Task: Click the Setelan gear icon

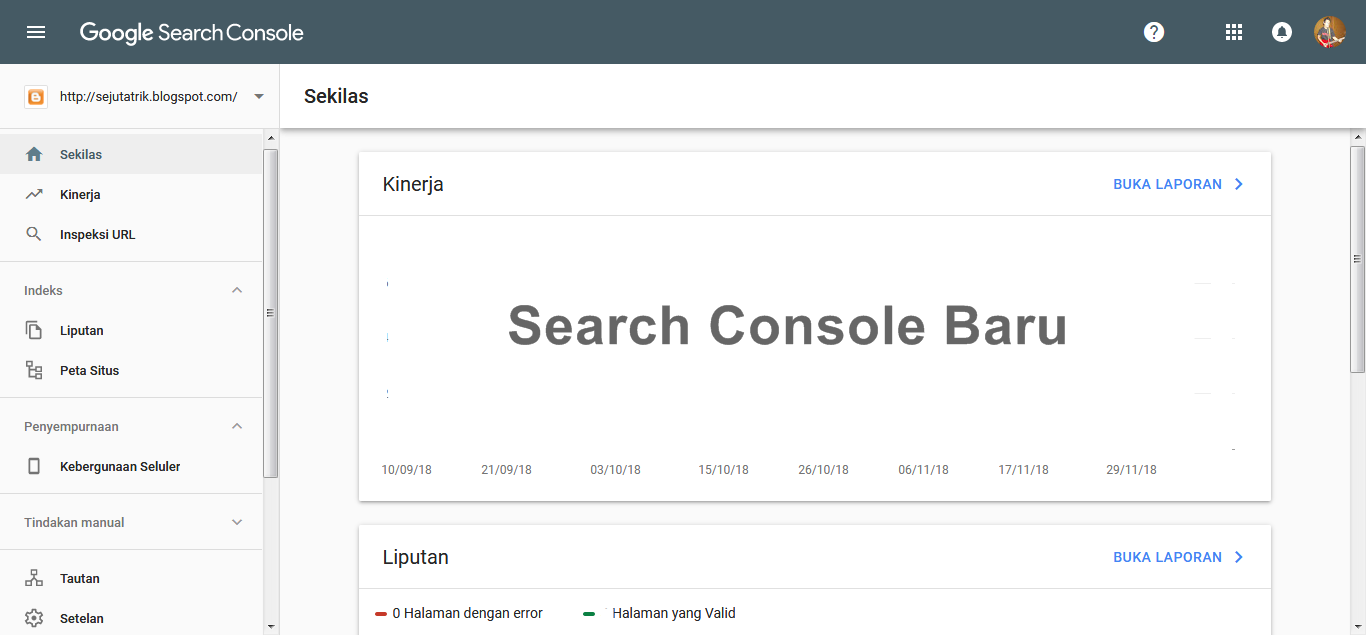Action: (34, 618)
